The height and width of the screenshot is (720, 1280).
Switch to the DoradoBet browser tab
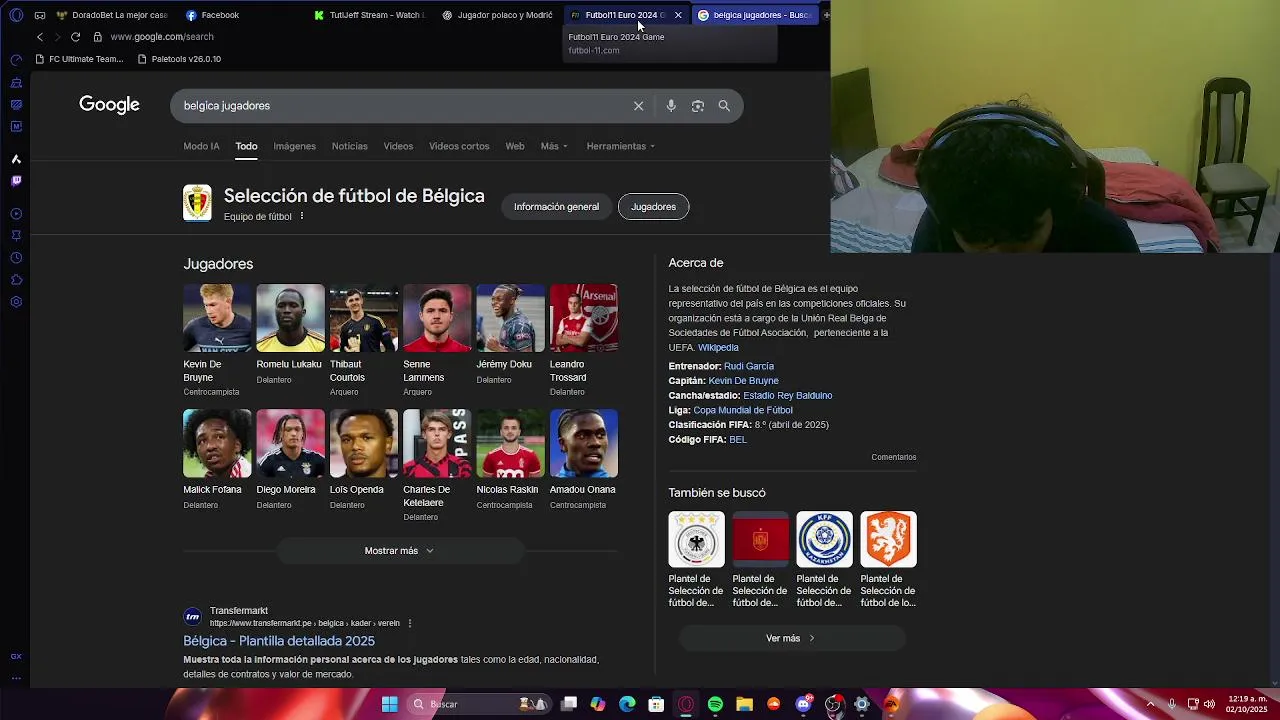coord(112,15)
